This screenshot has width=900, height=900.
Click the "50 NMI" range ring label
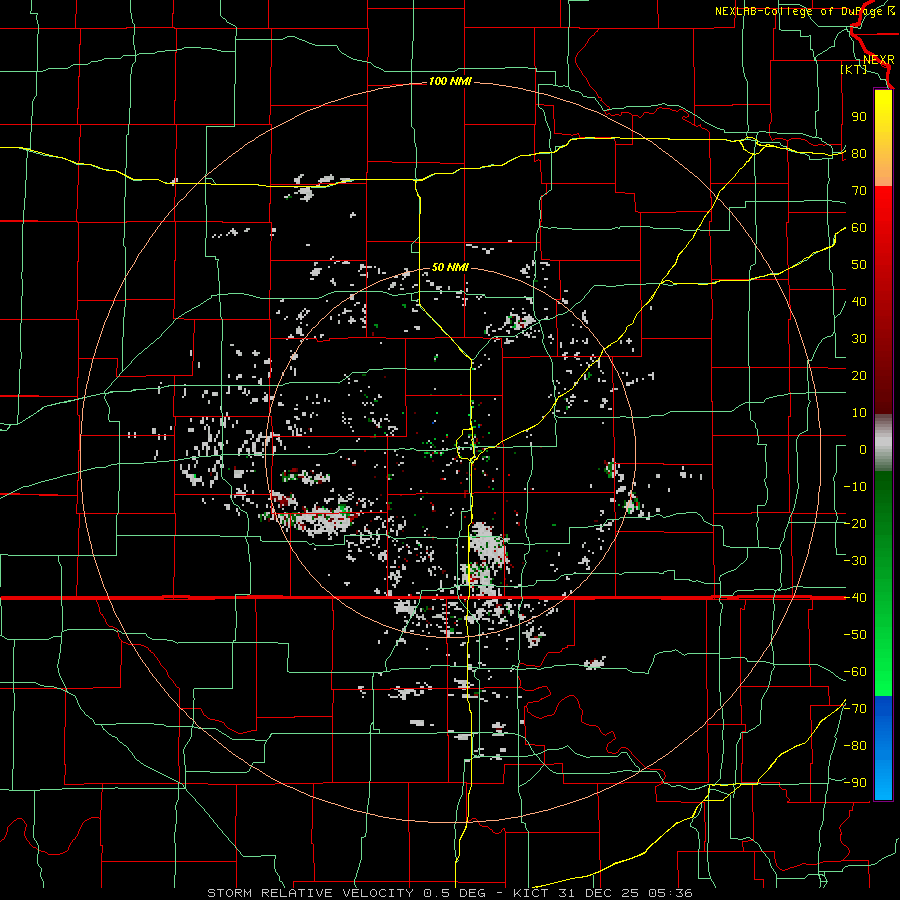(x=450, y=267)
